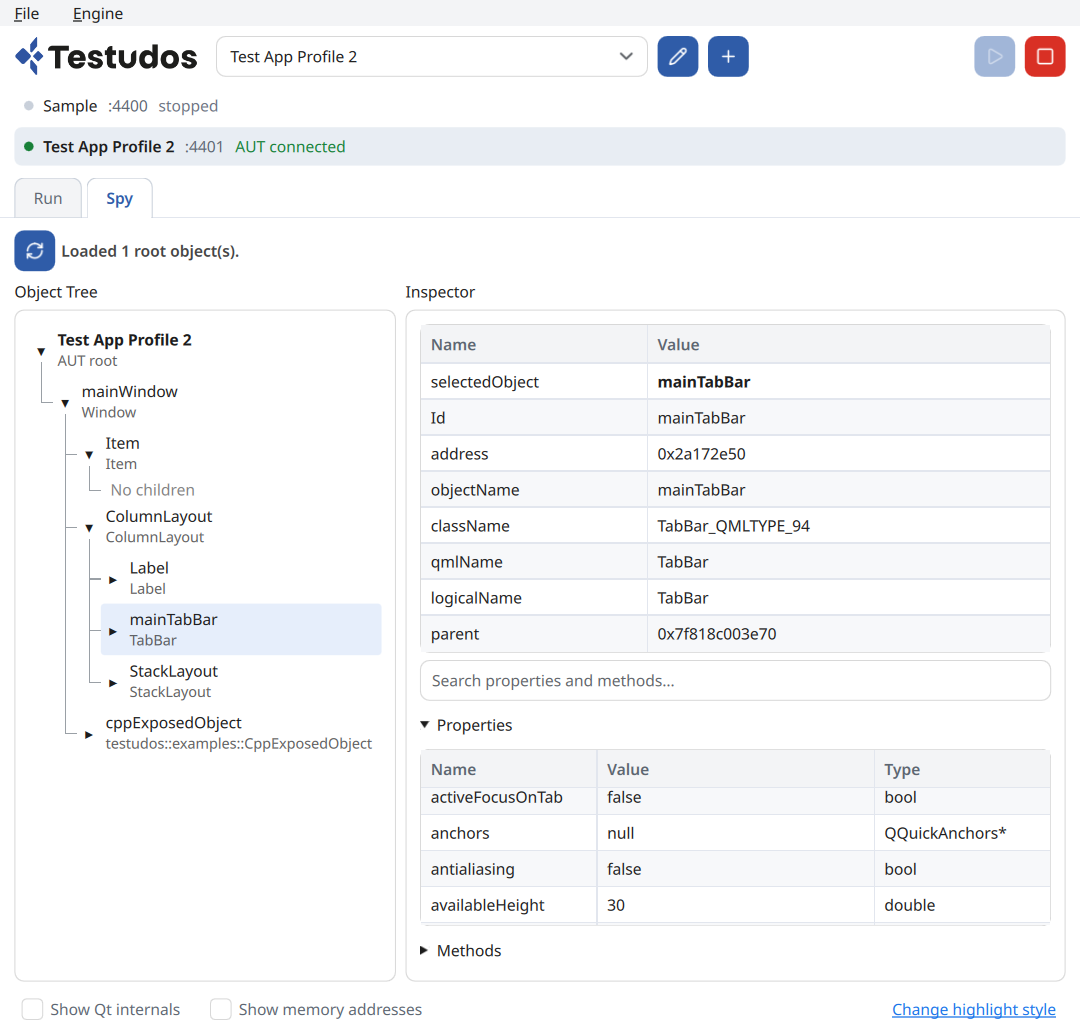The height and width of the screenshot is (1032, 1080).
Task: Click the QQuickAnchors* type cell
Action: [x=962, y=833]
